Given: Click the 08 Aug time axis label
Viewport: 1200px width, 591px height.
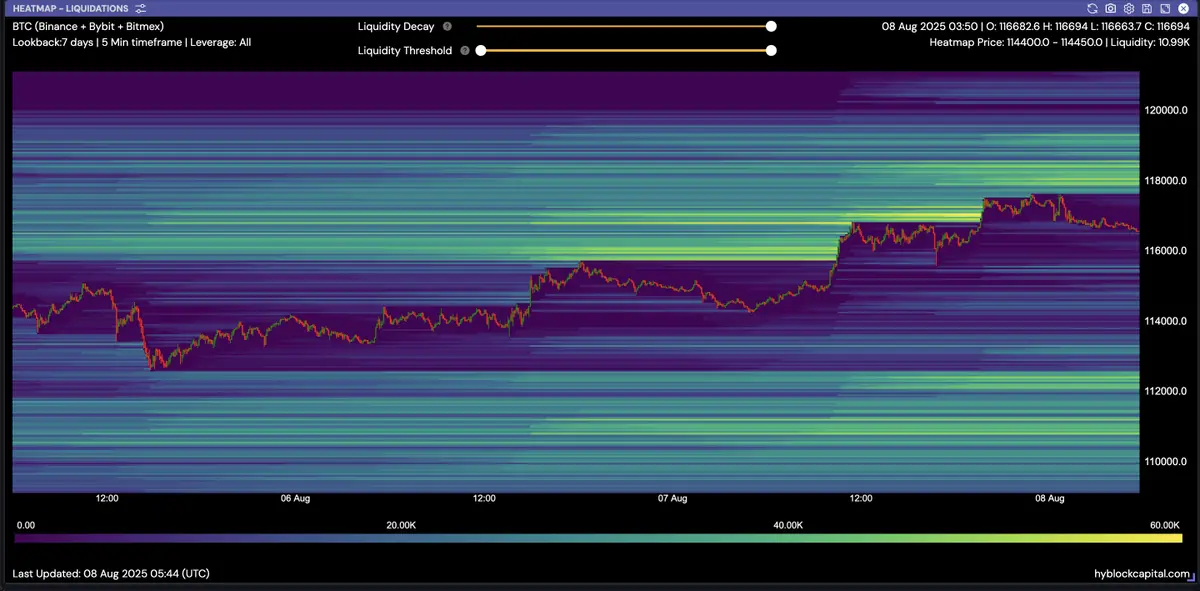Looking at the screenshot, I should point(1049,498).
